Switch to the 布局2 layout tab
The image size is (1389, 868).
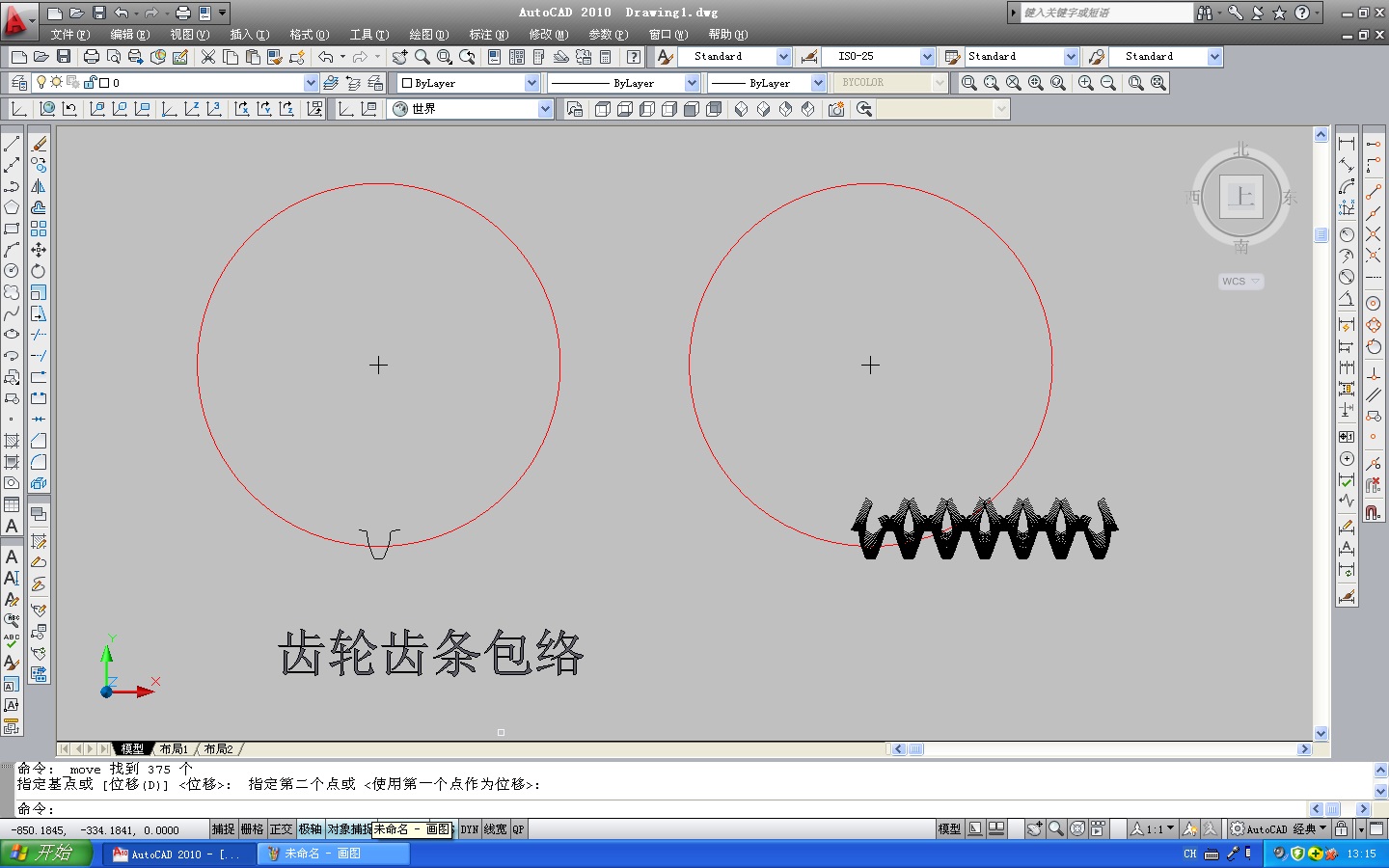tap(218, 748)
